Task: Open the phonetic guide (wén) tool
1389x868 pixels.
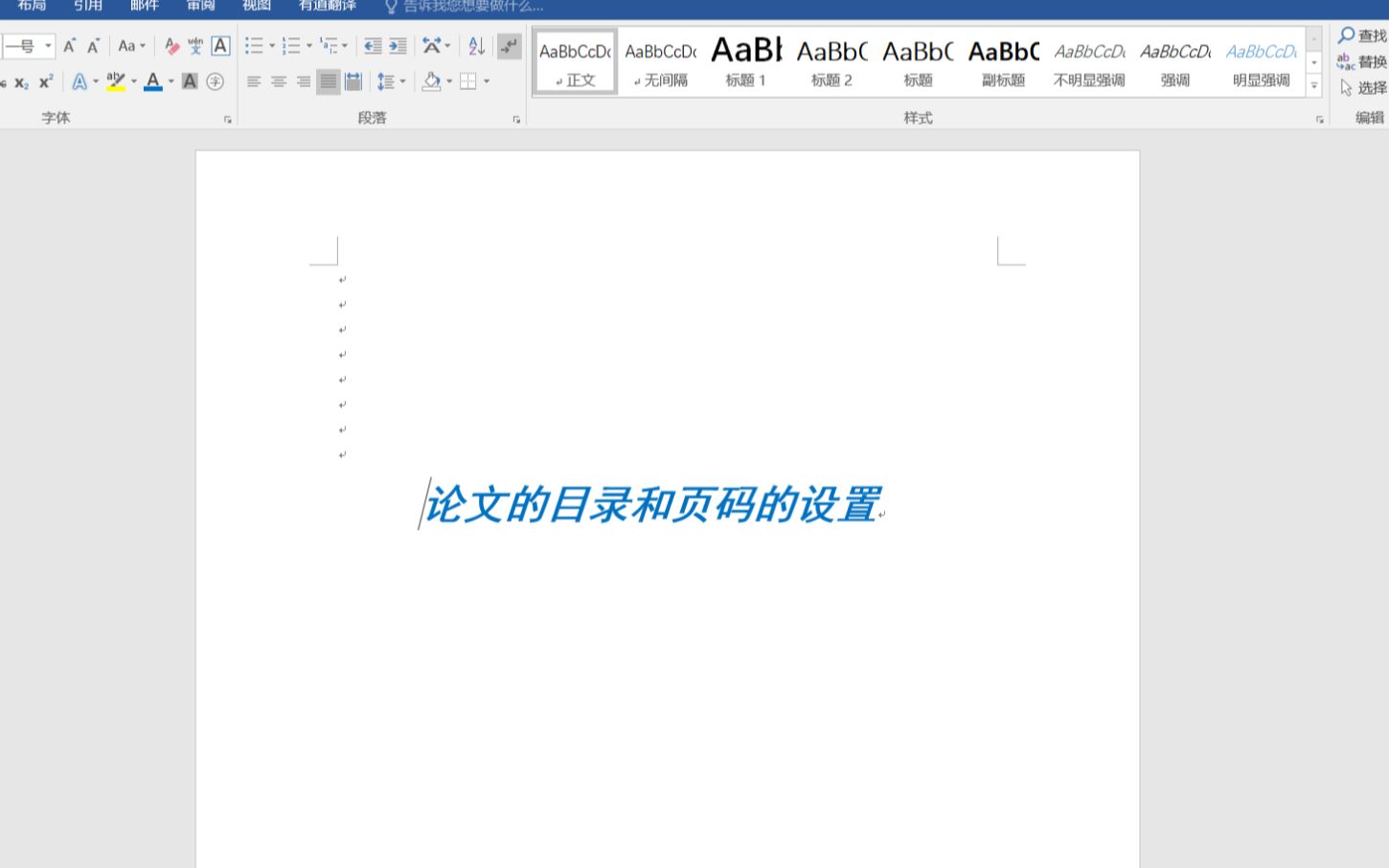Action: [195, 46]
